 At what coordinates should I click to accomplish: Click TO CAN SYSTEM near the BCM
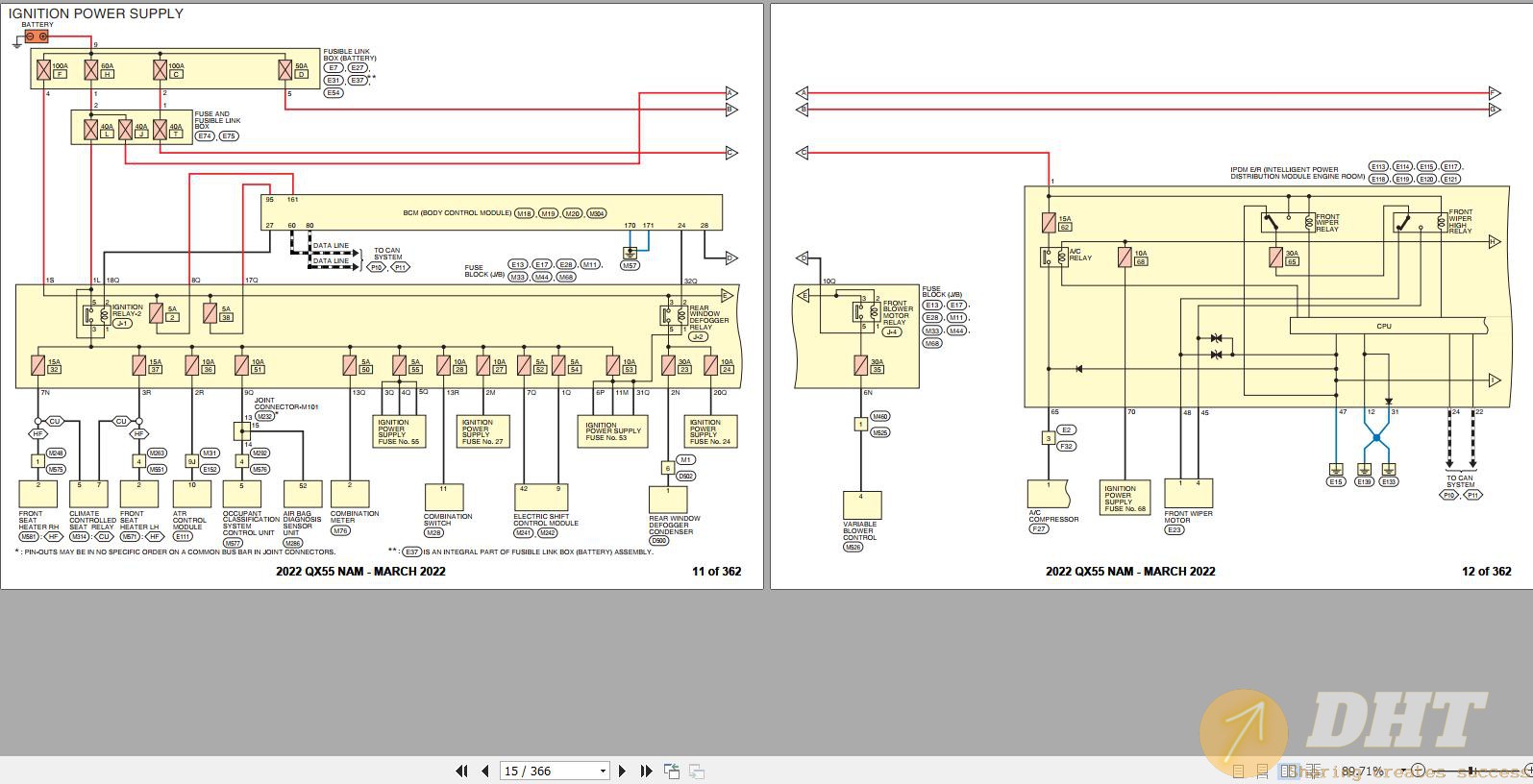[388, 254]
